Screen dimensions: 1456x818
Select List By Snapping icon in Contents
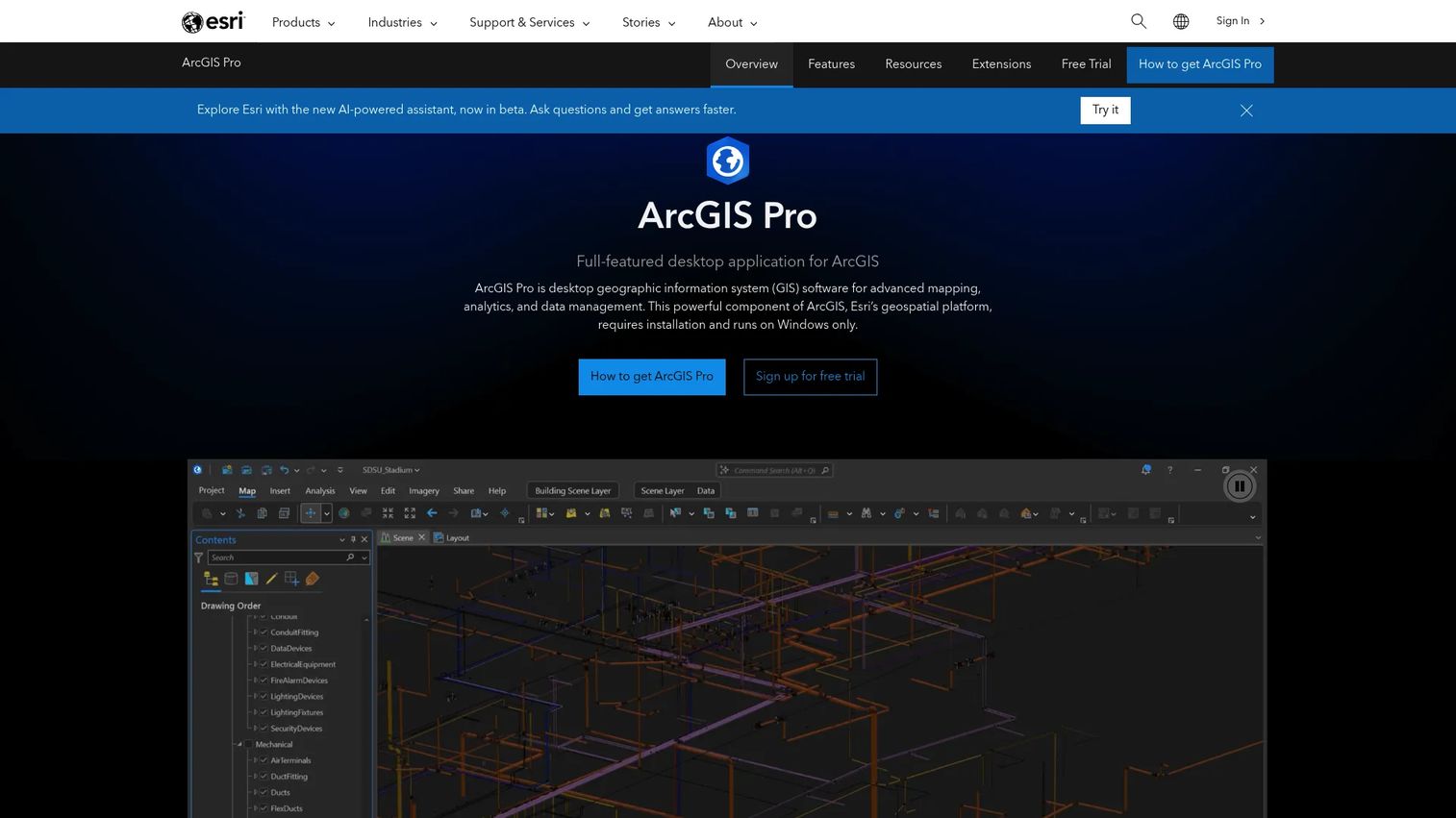(x=291, y=579)
